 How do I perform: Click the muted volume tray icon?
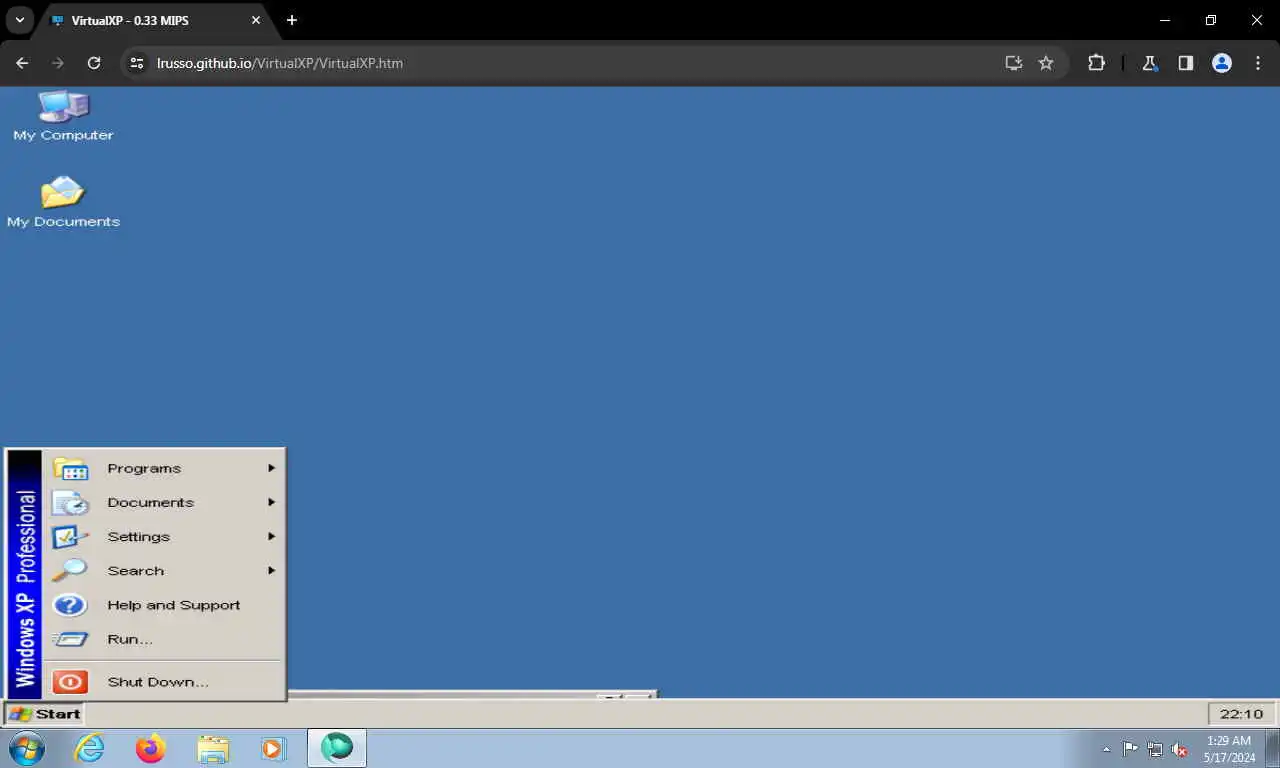tap(1180, 749)
